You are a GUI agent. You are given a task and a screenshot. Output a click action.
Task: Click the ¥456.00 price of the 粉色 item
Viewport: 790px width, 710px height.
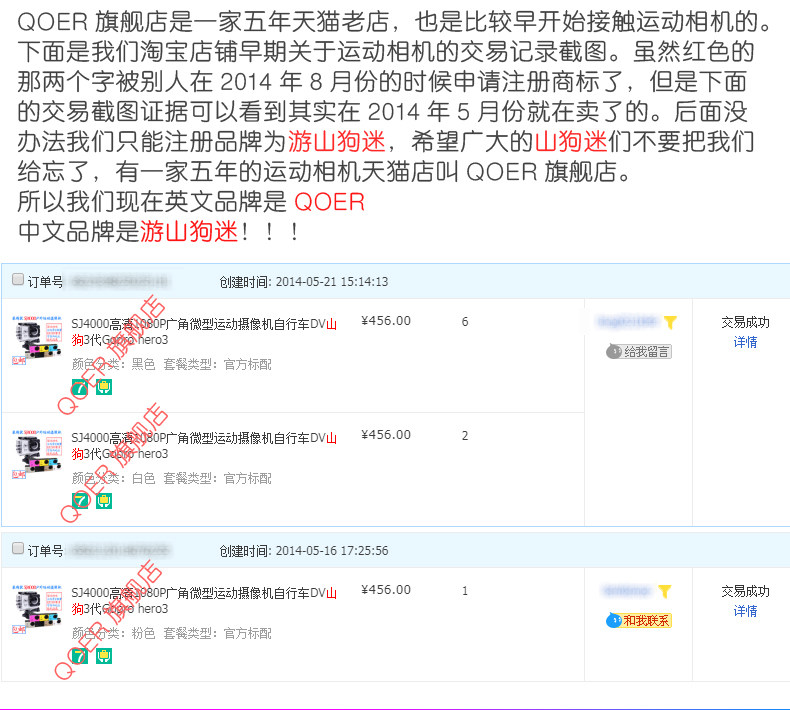386,590
